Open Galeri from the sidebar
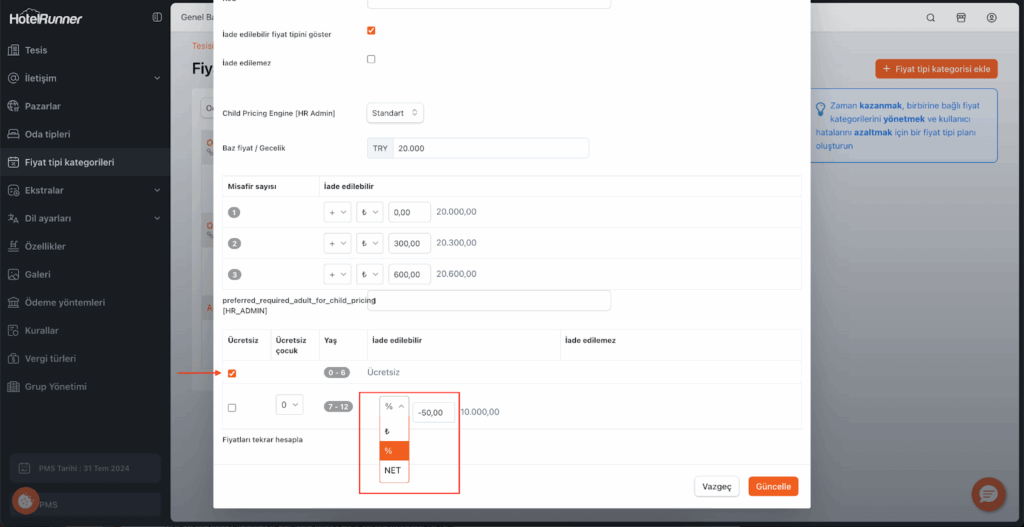The height and width of the screenshot is (527, 1024). (44, 274)
